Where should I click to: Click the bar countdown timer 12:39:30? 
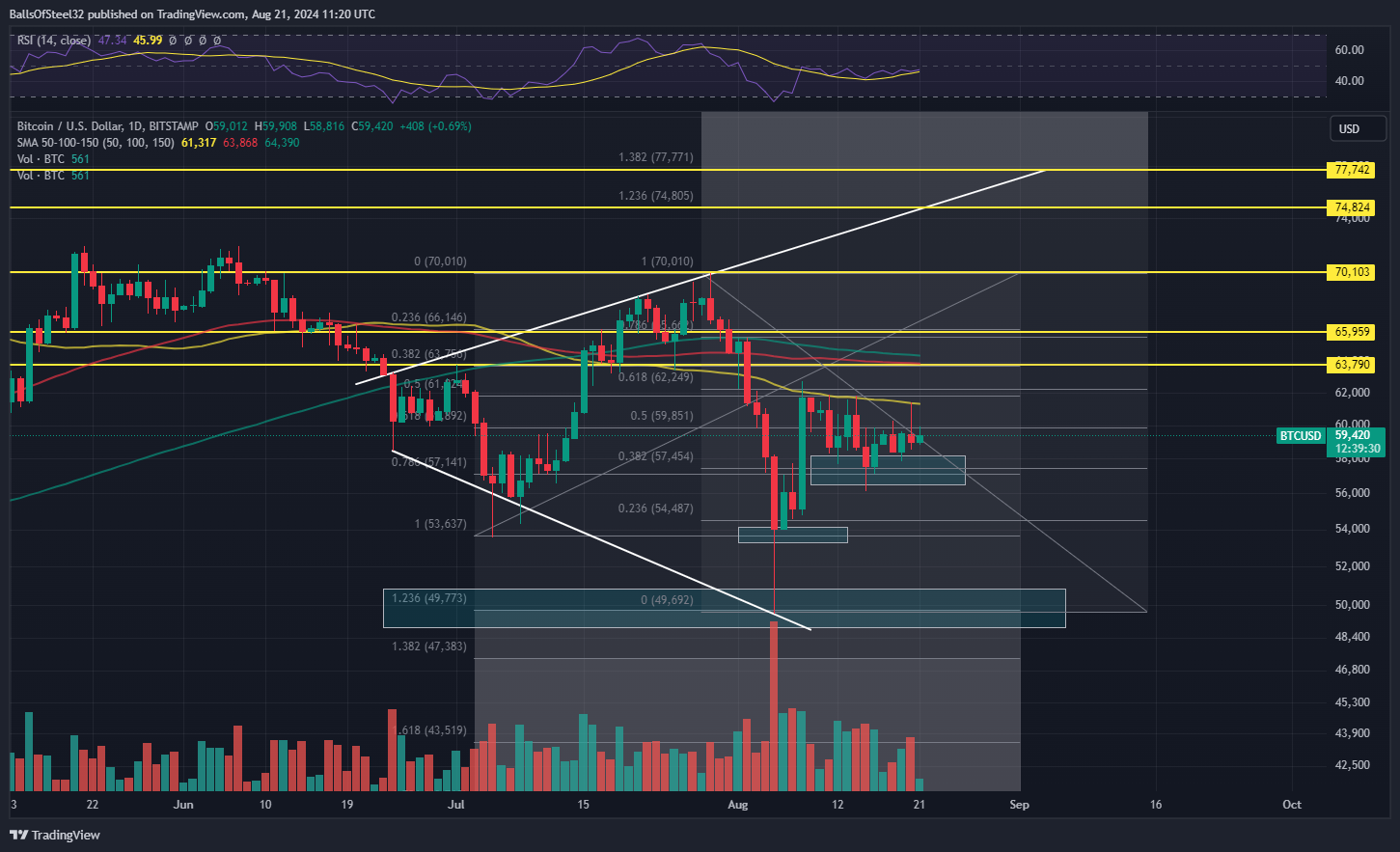[1358, 449]
